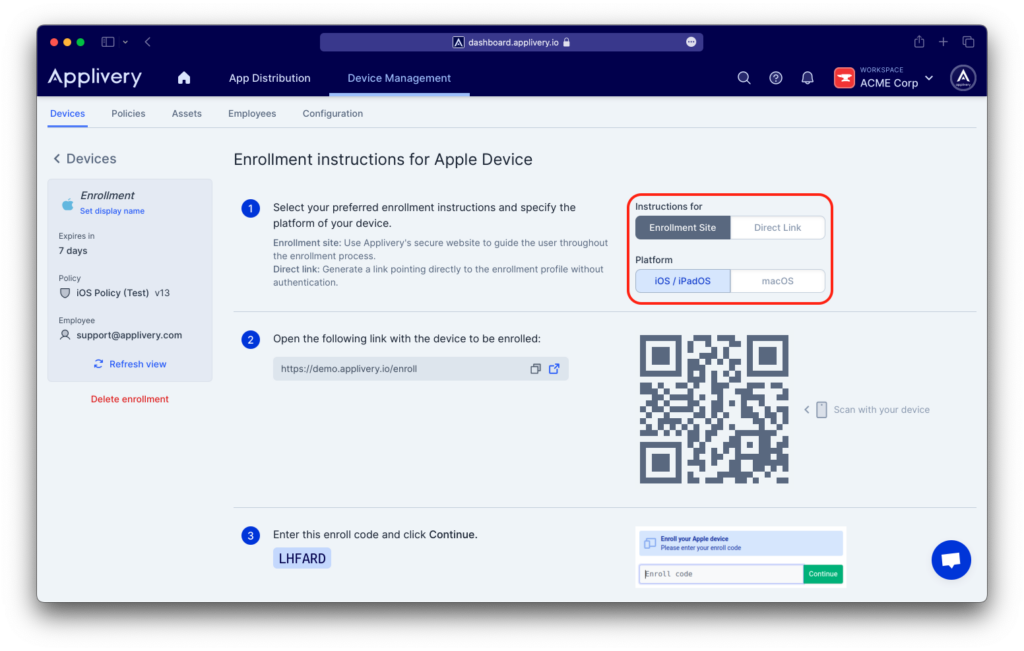Screen dimensions: 1024x651
Task: Open Device Management menu
Action: [x=399, y=78]
